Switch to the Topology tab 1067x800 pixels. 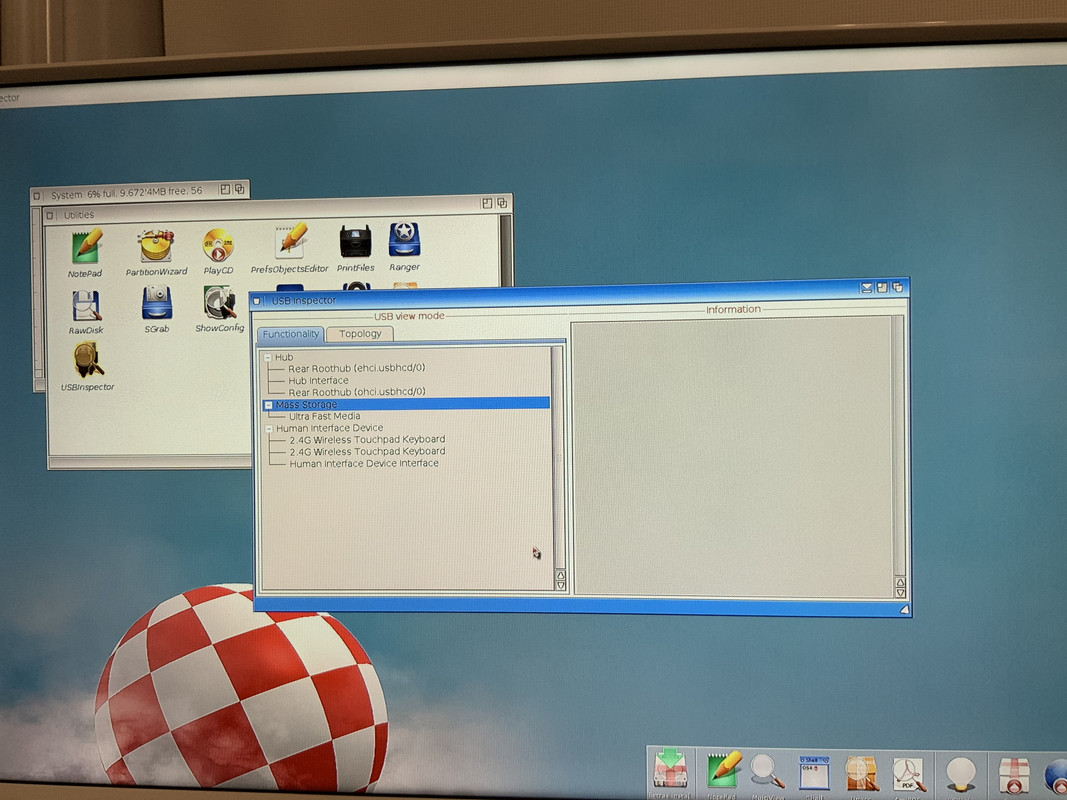[360, 333]
